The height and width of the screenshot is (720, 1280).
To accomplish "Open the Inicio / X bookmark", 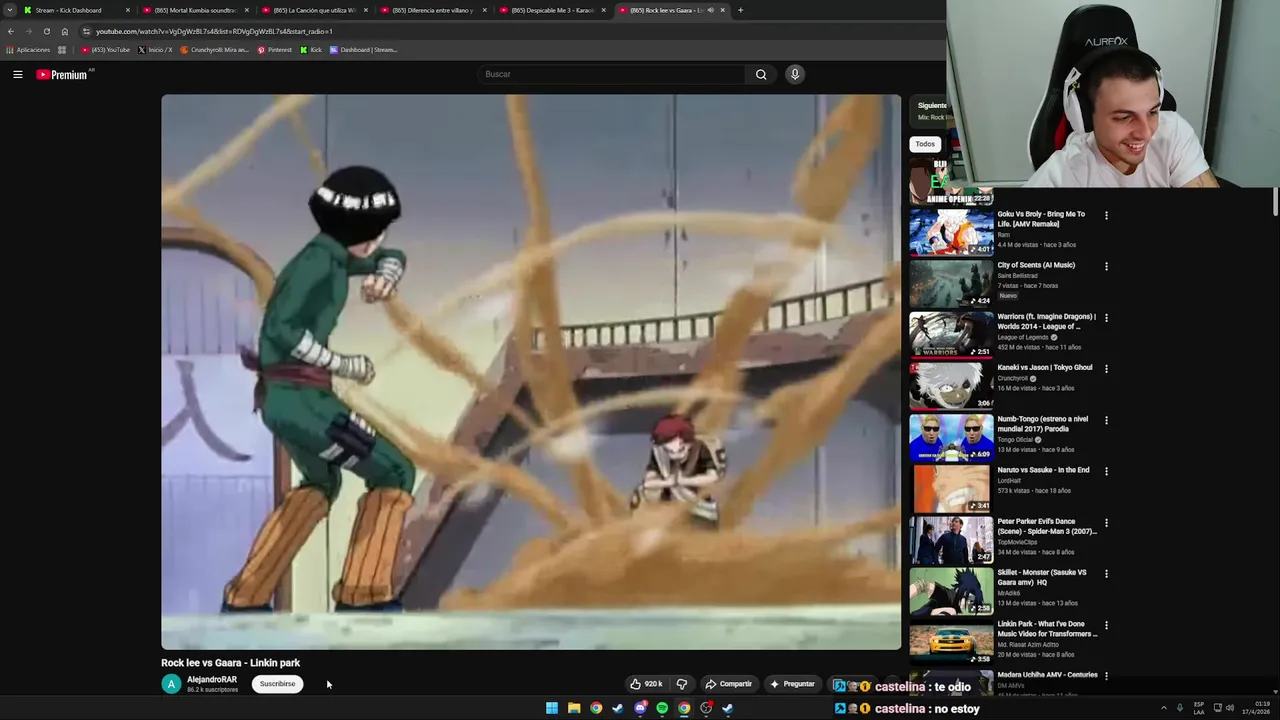I will pos(155,50).
